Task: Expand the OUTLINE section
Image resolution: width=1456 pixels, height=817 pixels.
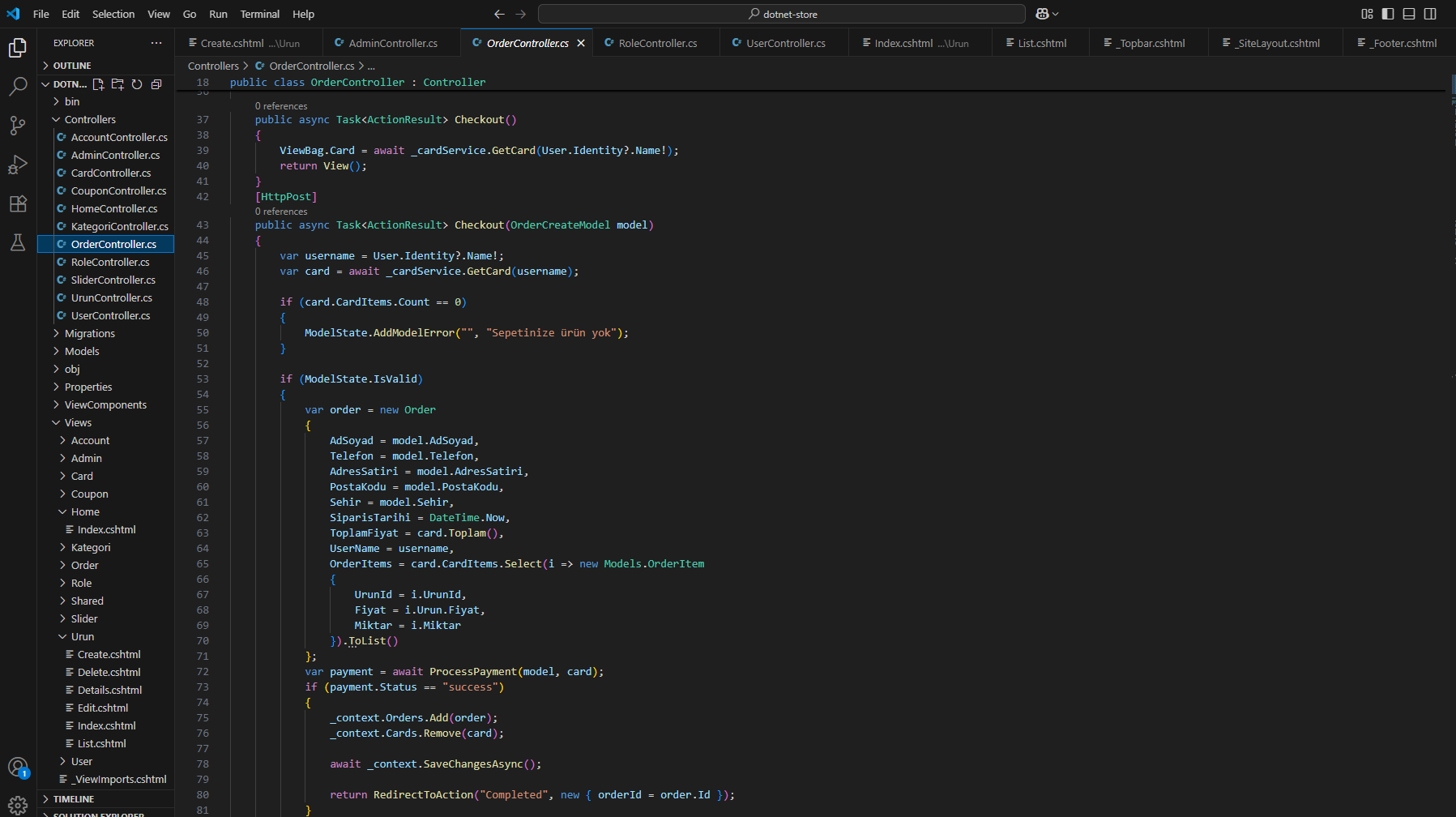Action: [105, 66]
